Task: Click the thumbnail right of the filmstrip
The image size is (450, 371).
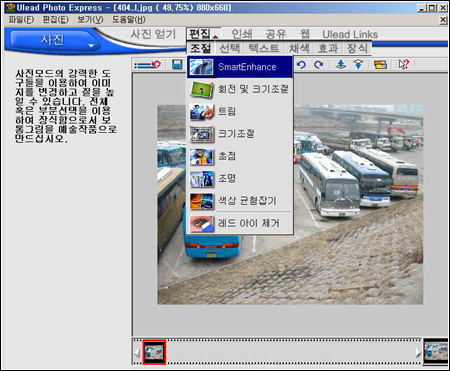Action: click(x=436, y=351)
